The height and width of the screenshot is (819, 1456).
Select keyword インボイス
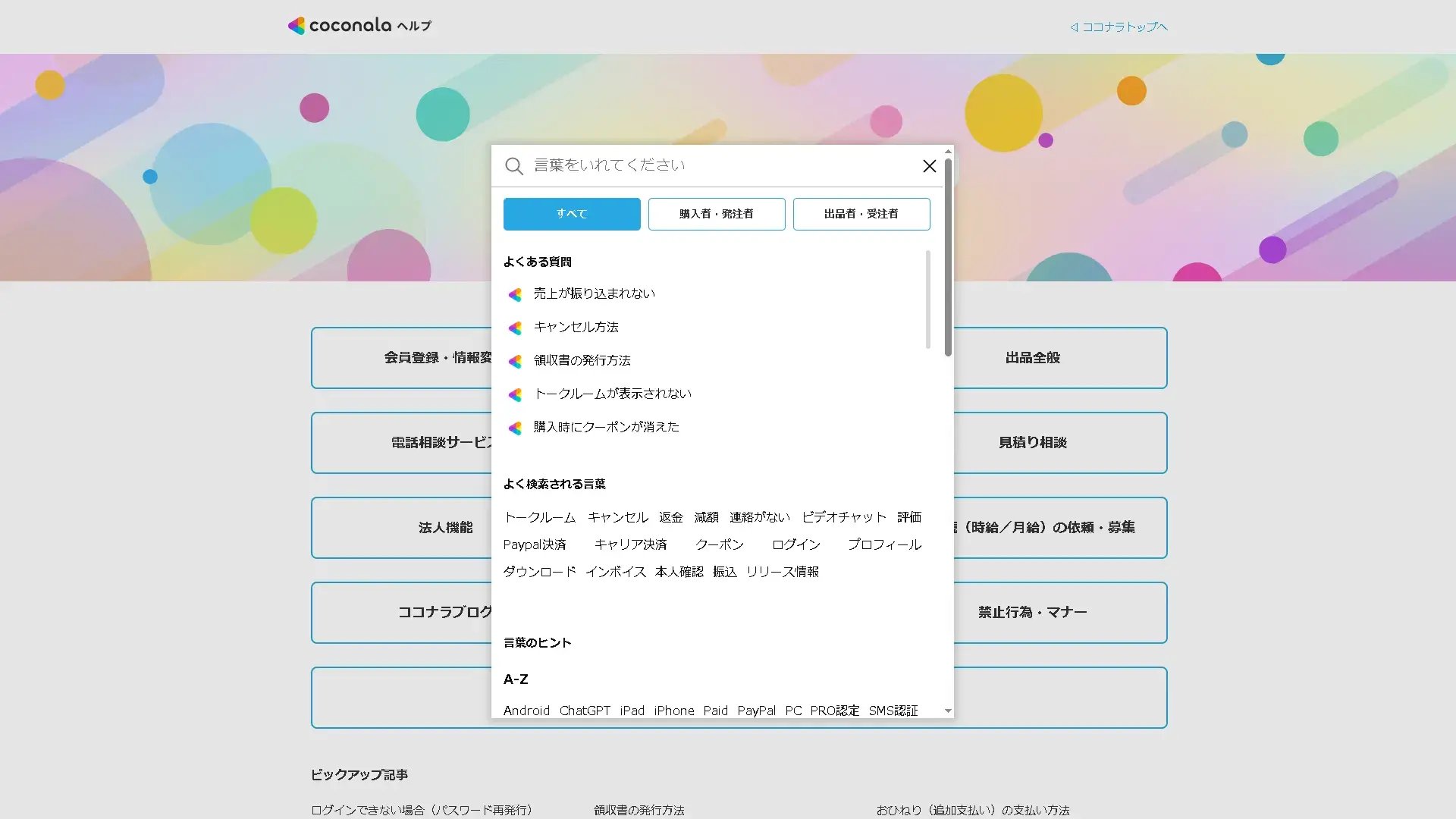pyautogui.click(x=615, y=572)
